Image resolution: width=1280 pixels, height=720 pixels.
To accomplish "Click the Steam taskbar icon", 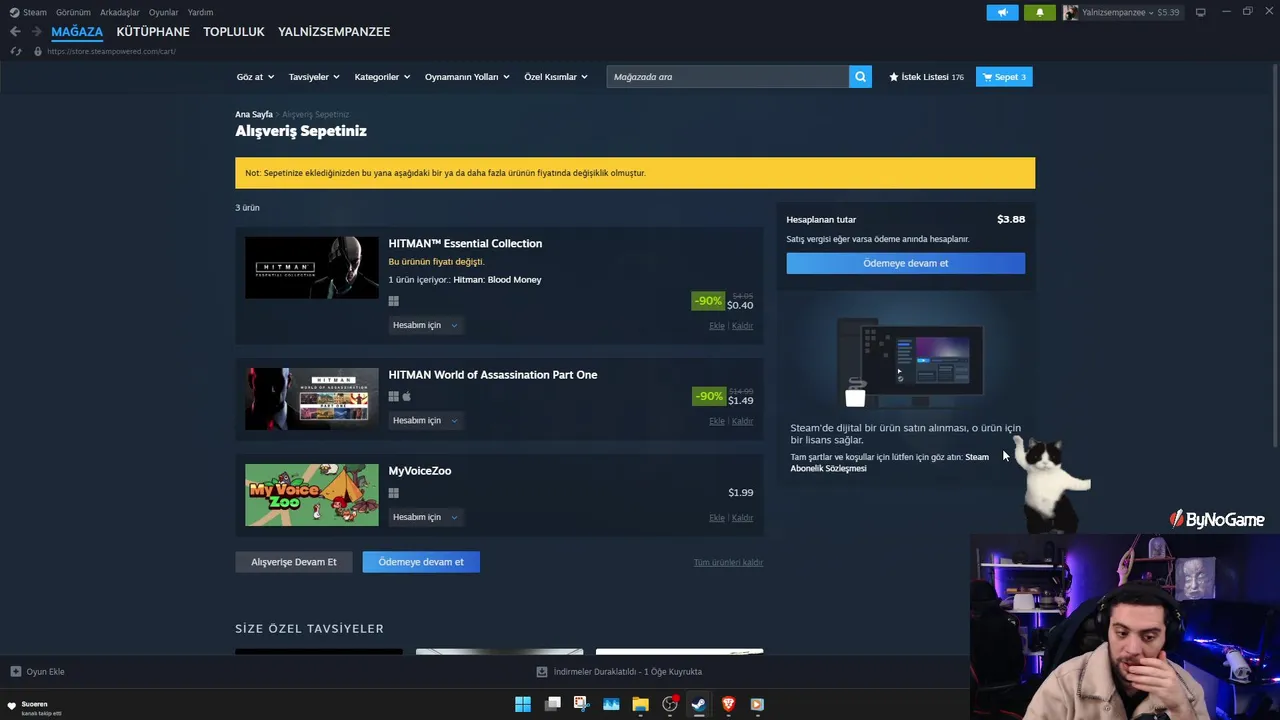I will click(x=699, y=704).
